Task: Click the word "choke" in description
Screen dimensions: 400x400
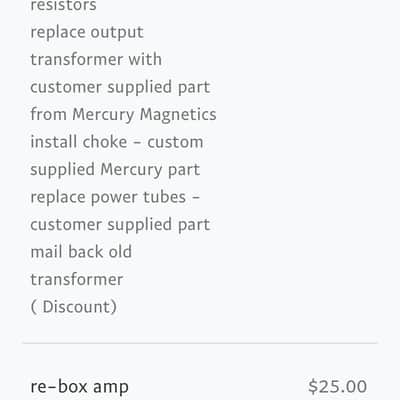Action: click(x=105, y=142)
